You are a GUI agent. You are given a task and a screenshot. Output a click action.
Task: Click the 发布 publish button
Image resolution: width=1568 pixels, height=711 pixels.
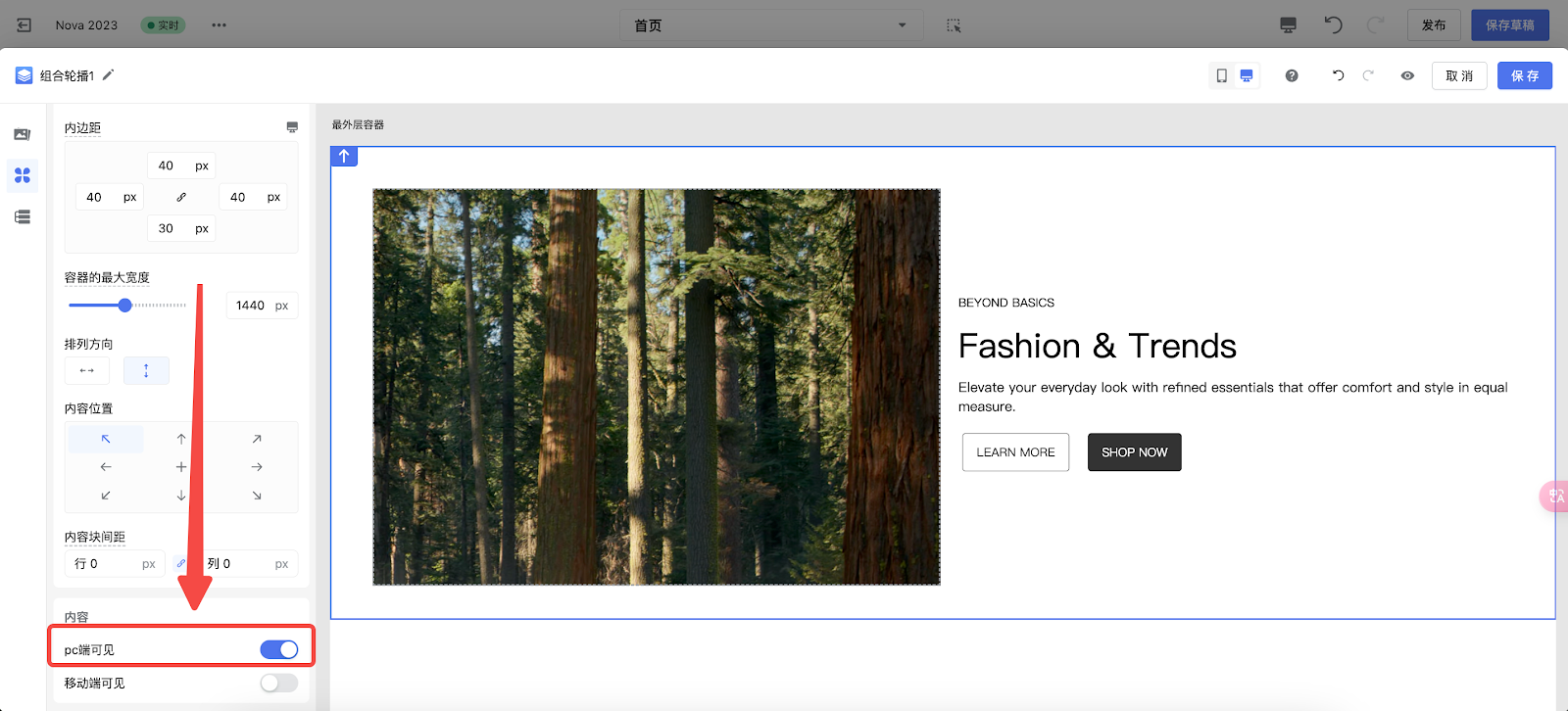coord(1434,25)
